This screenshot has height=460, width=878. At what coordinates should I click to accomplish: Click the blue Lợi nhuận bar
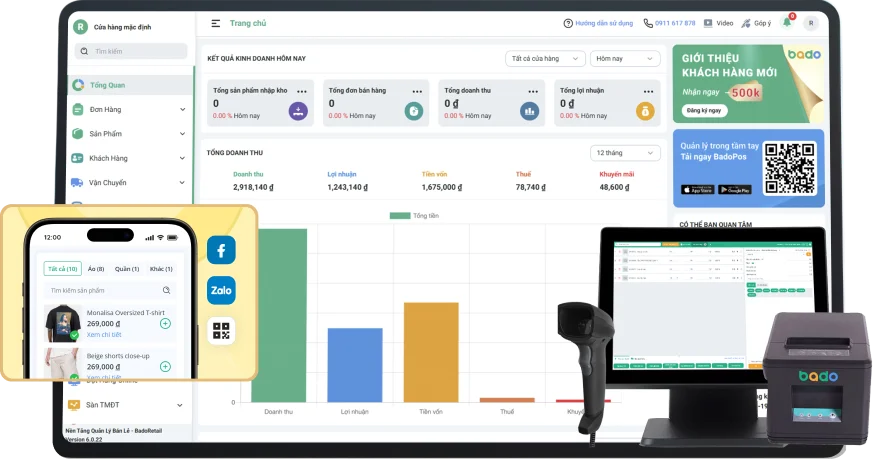tap(355, 365)
